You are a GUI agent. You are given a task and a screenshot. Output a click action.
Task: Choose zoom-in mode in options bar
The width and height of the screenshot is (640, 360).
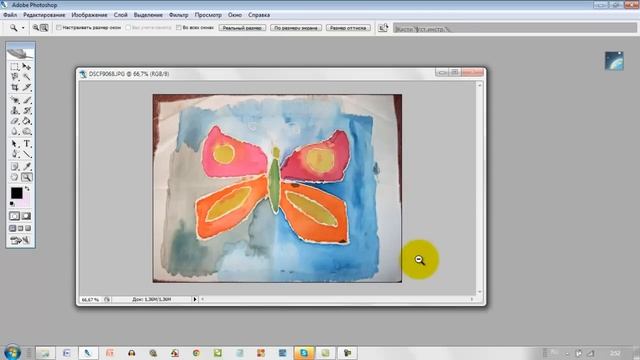(36, 28)
